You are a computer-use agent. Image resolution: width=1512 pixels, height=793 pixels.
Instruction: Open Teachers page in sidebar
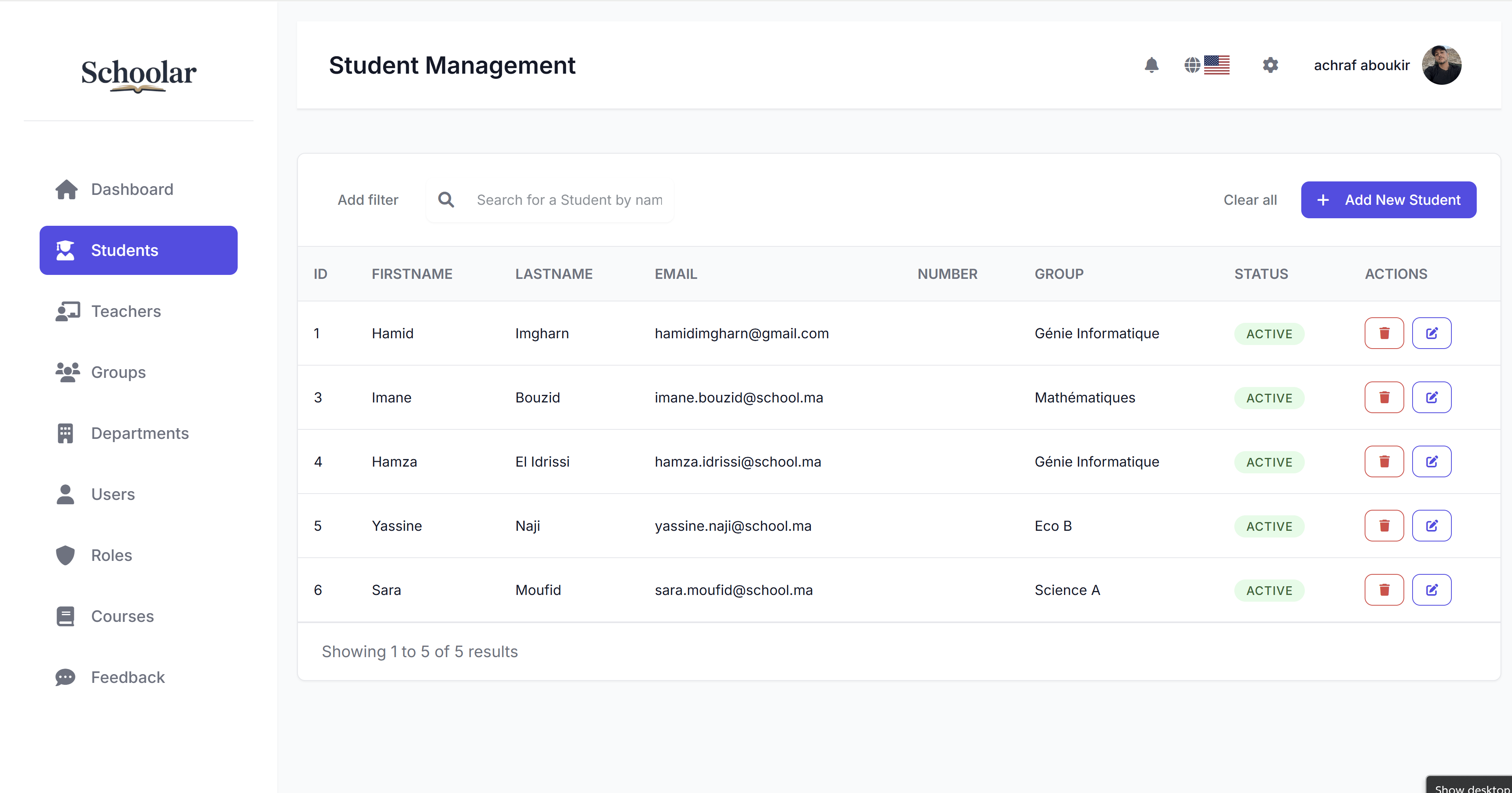click(139, 311)
